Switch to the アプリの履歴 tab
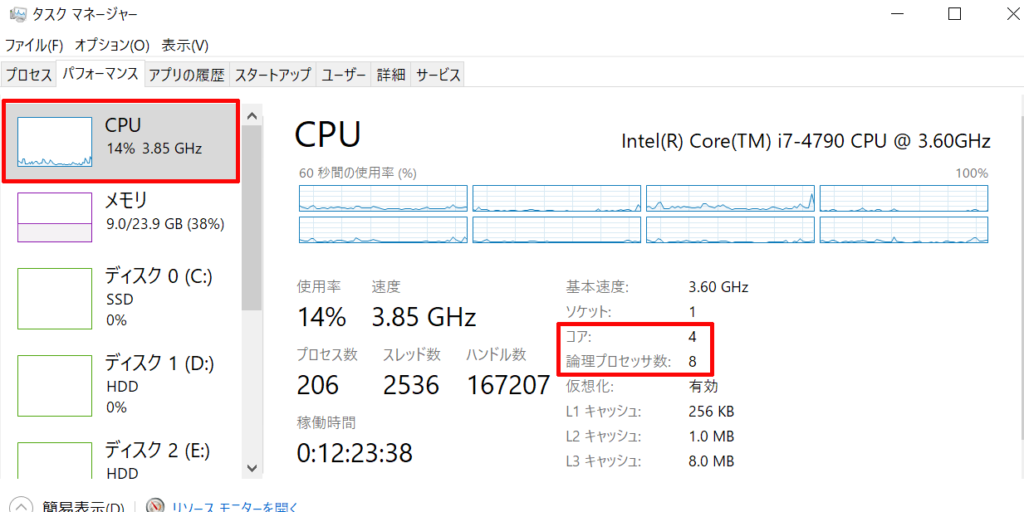The image size is (1024, 512). point(186,74)
